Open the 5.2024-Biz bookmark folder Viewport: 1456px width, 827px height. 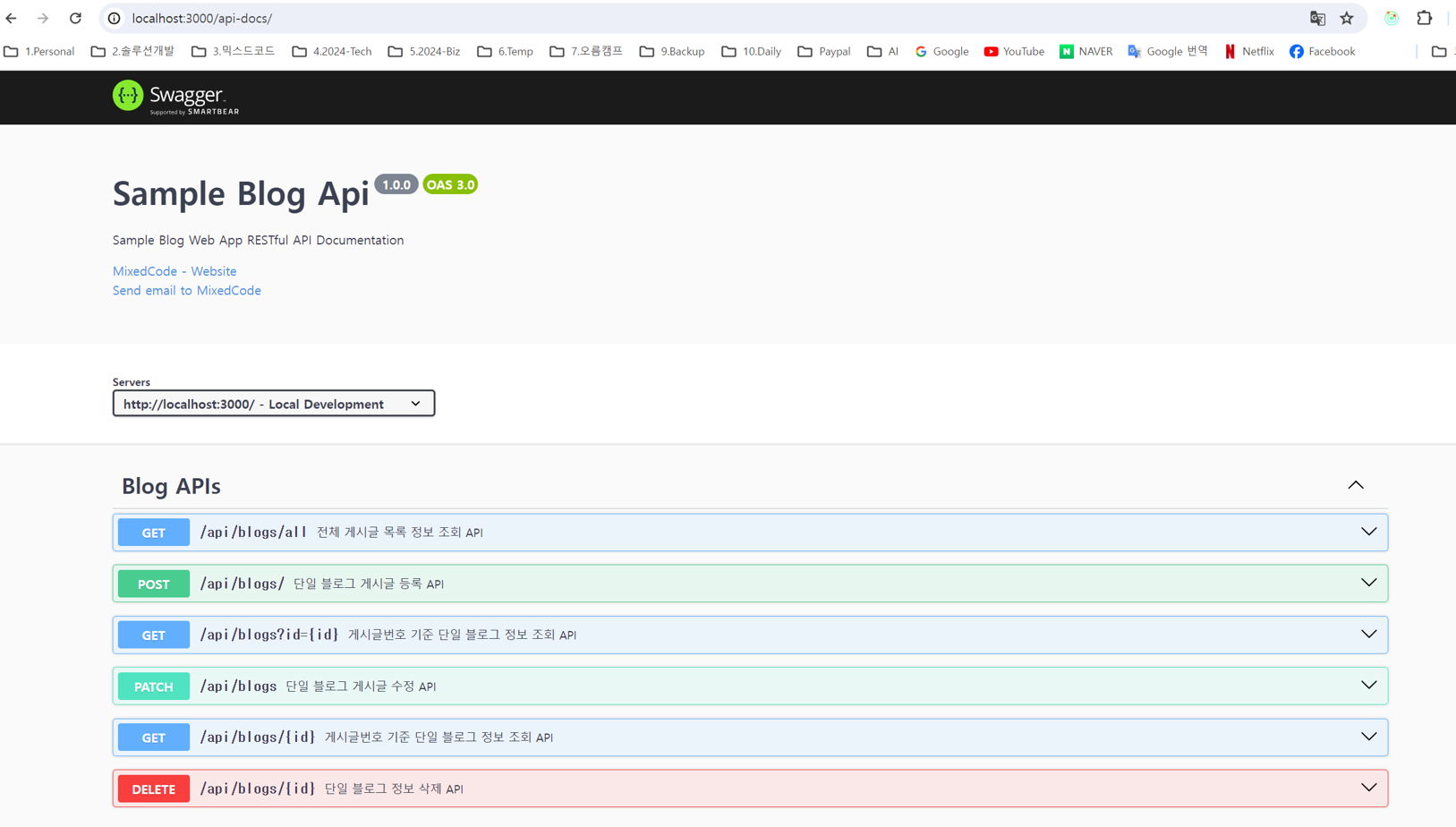(x=424, y=52)
